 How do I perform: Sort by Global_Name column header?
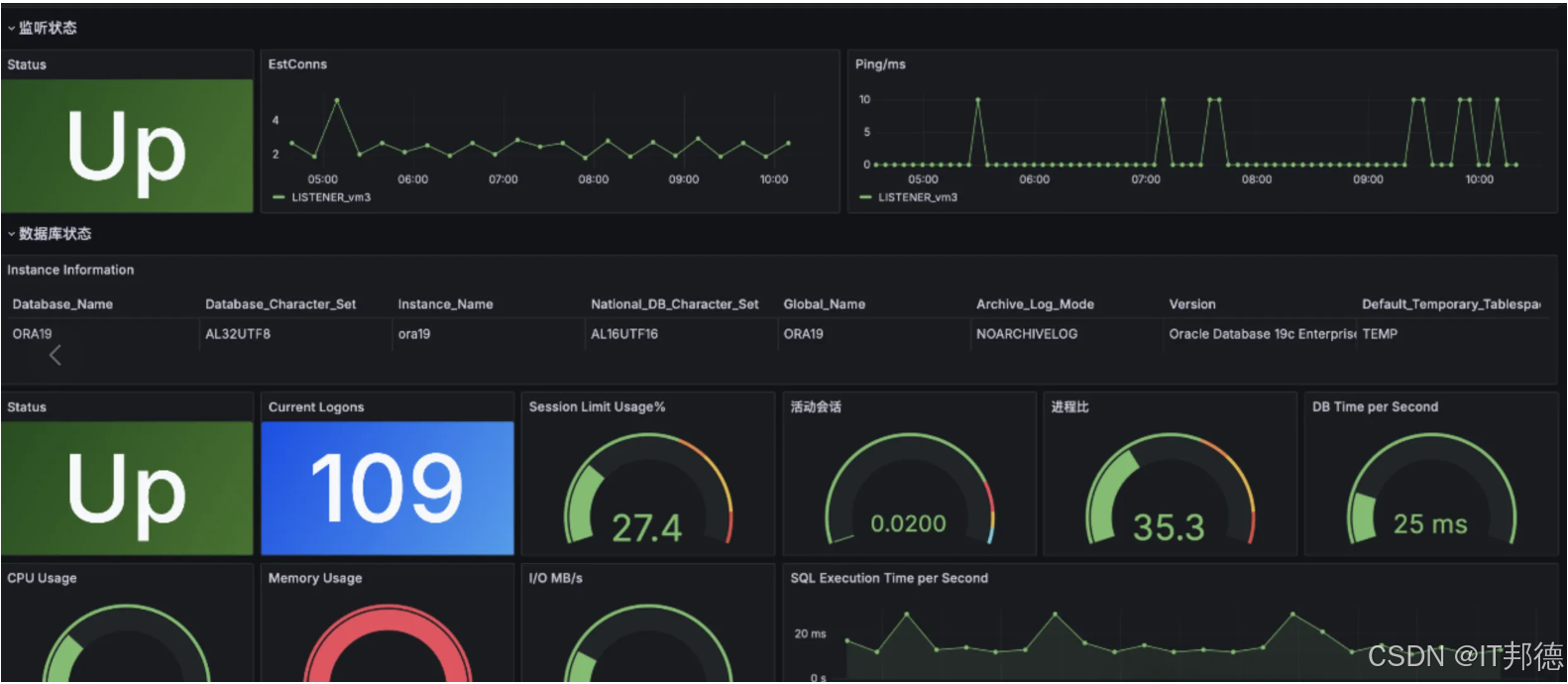click(825, 304)
